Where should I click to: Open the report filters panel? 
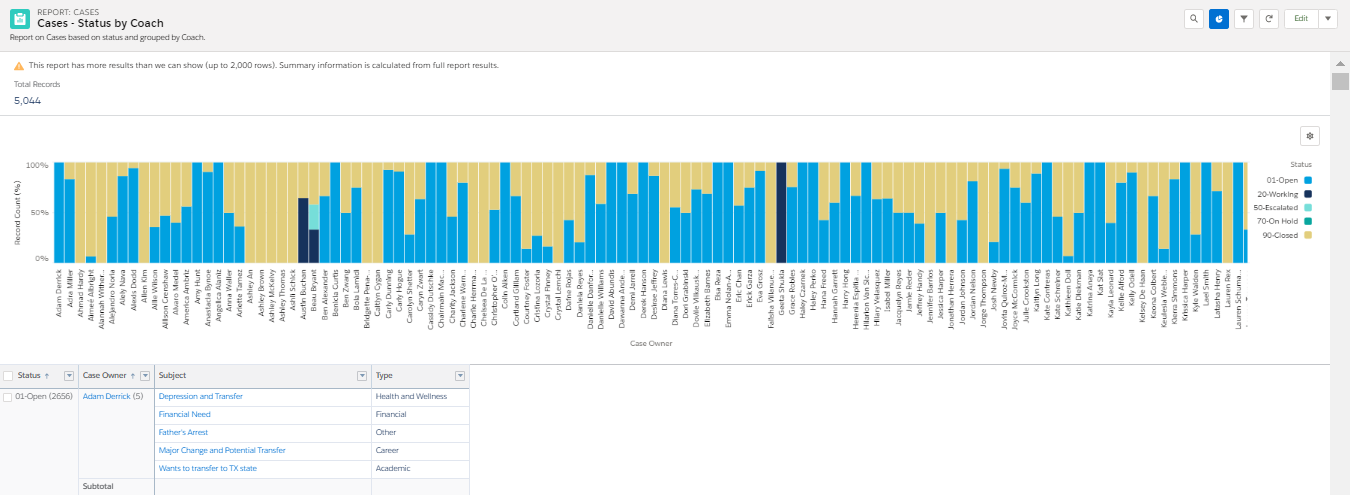pos(1244,18)
